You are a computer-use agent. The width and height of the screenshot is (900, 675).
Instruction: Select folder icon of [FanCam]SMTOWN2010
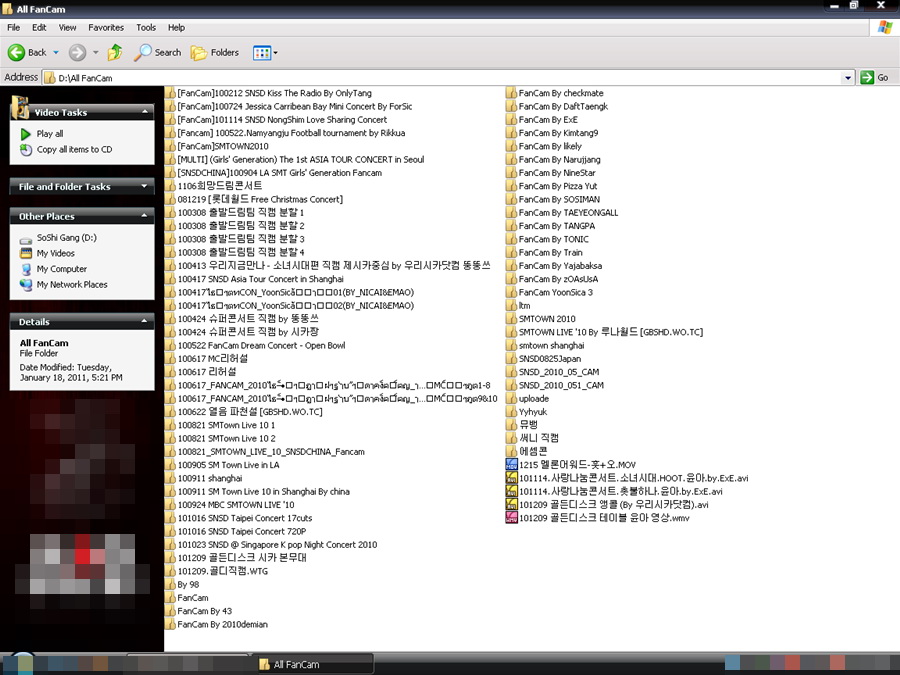click(170, 146)
